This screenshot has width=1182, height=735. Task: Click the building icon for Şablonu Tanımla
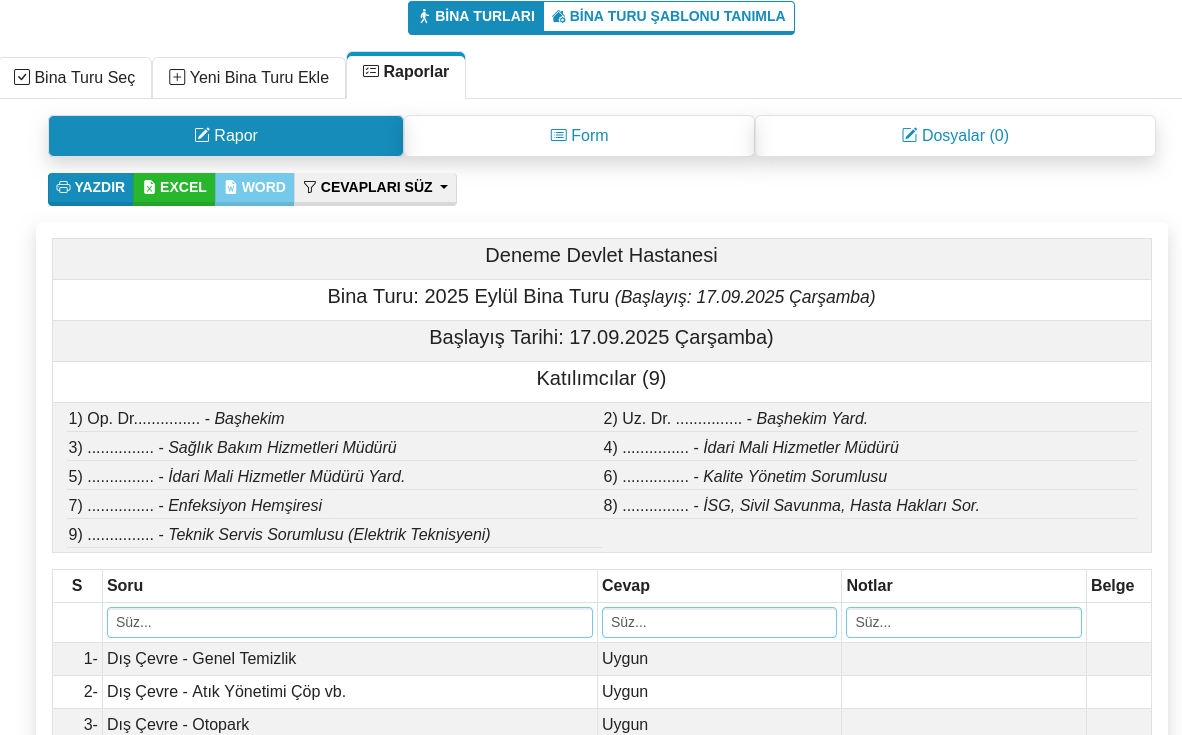(x=559, y=17)
